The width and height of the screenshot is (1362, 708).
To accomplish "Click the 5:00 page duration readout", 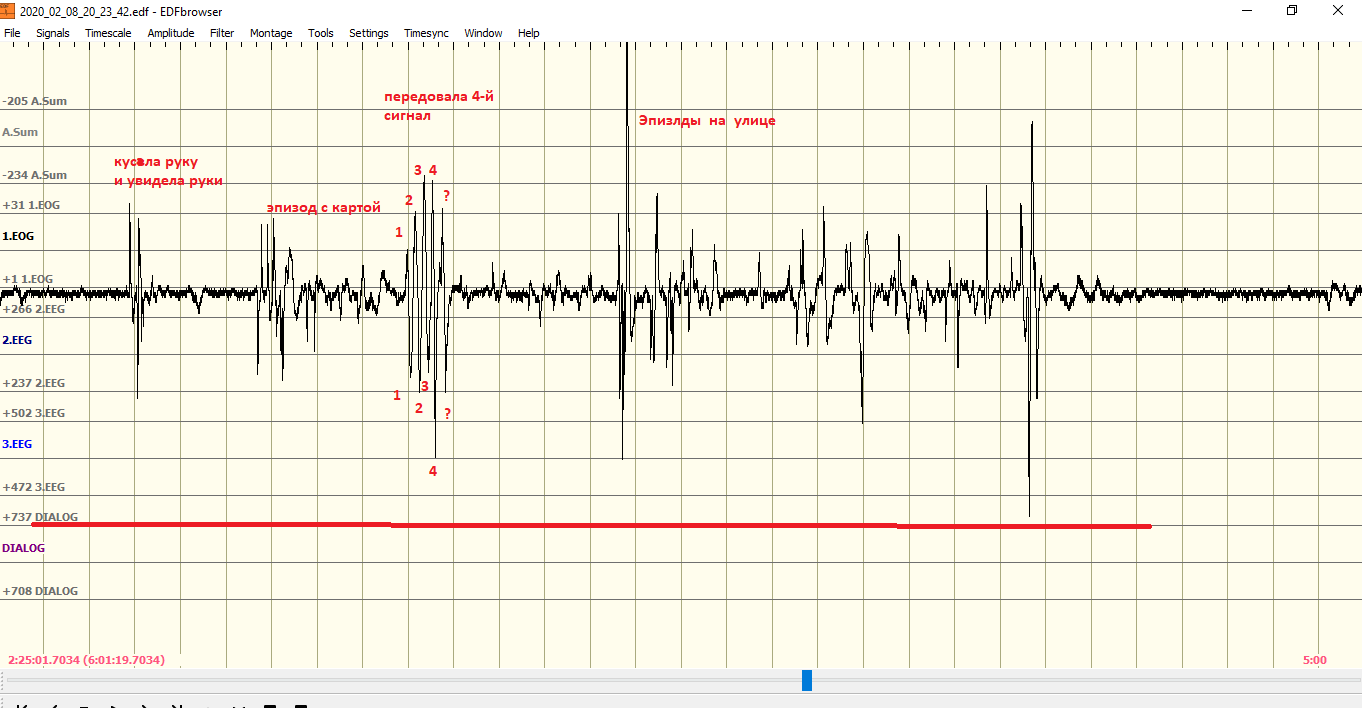I will (1315, 660).
